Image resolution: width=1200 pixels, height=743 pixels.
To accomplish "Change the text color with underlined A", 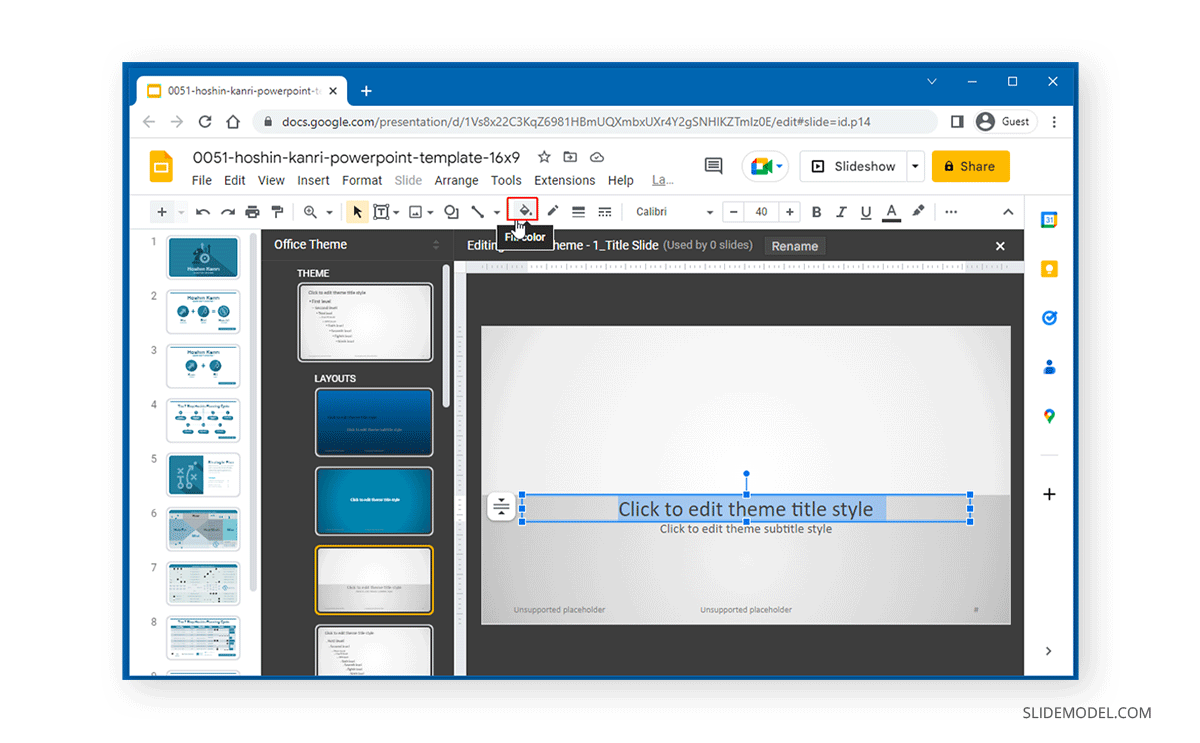I will [891, 212].
